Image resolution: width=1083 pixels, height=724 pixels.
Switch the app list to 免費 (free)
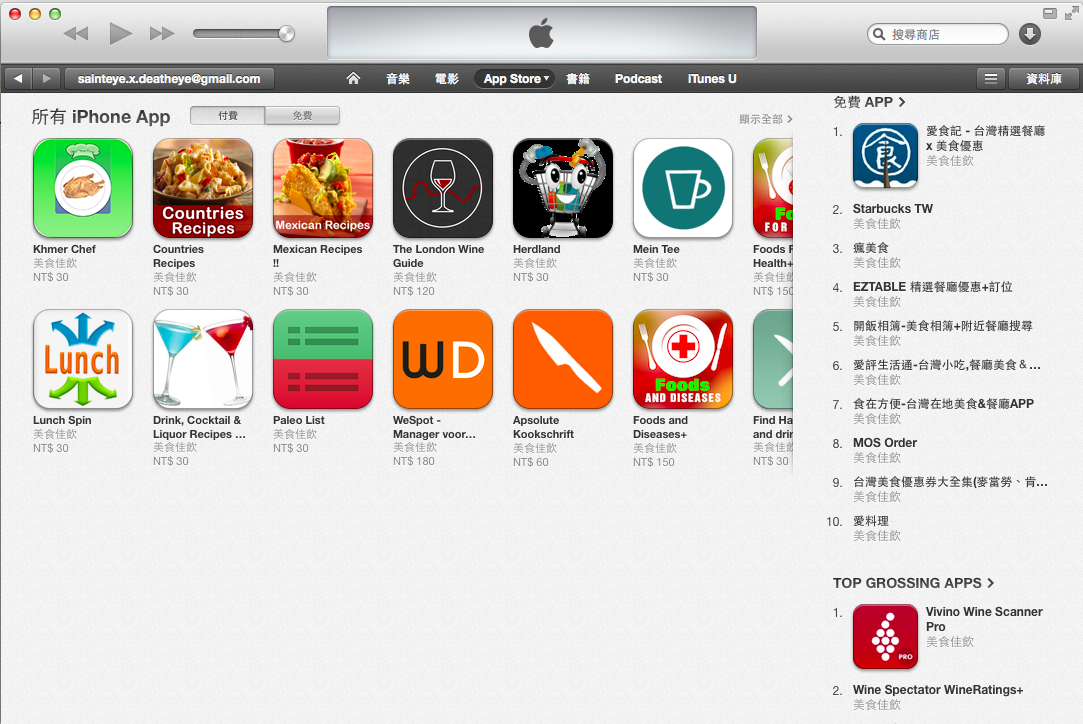click(x=303, y=115)
